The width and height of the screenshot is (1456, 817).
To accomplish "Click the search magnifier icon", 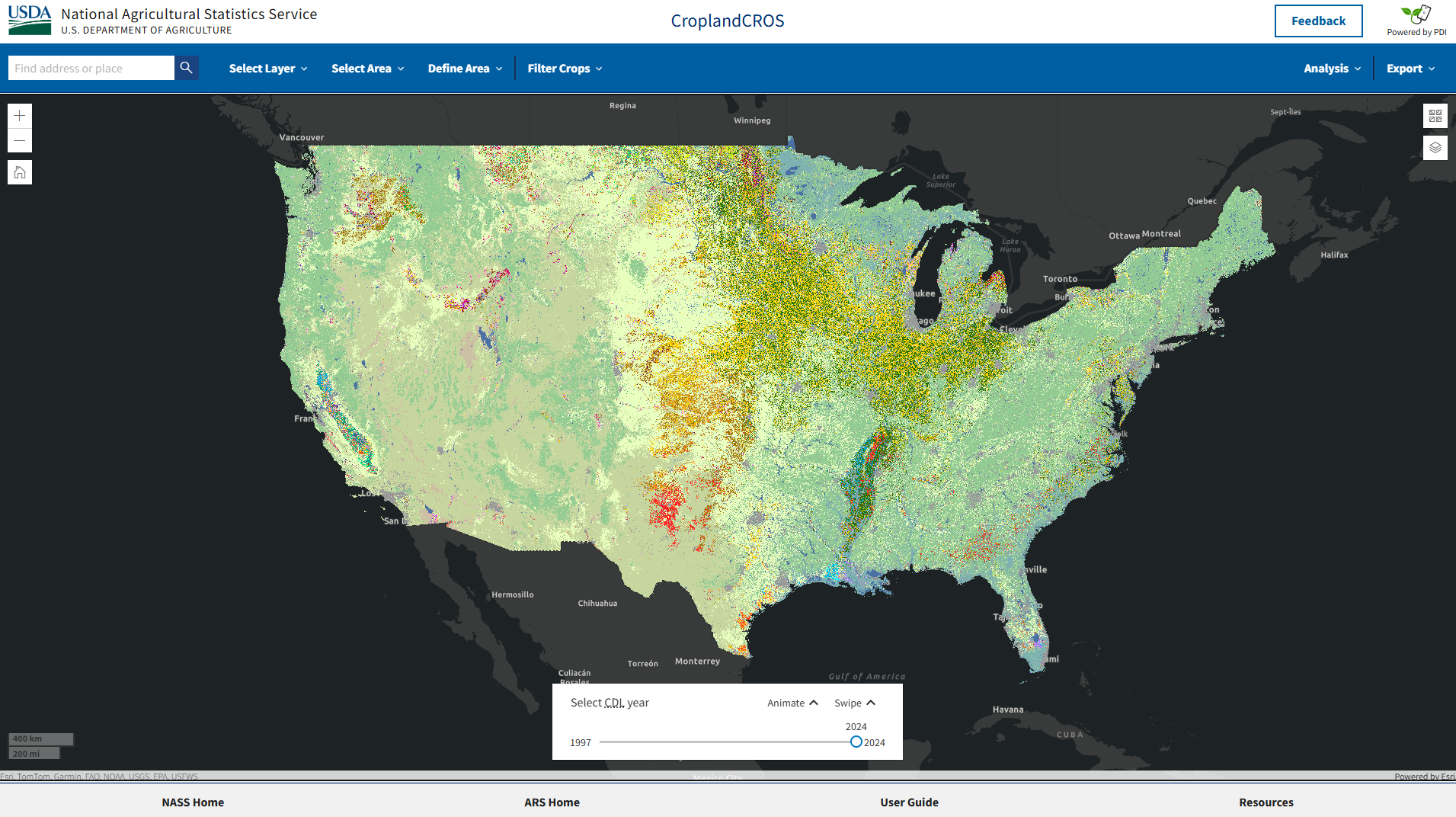I will [x=186, y=68].
